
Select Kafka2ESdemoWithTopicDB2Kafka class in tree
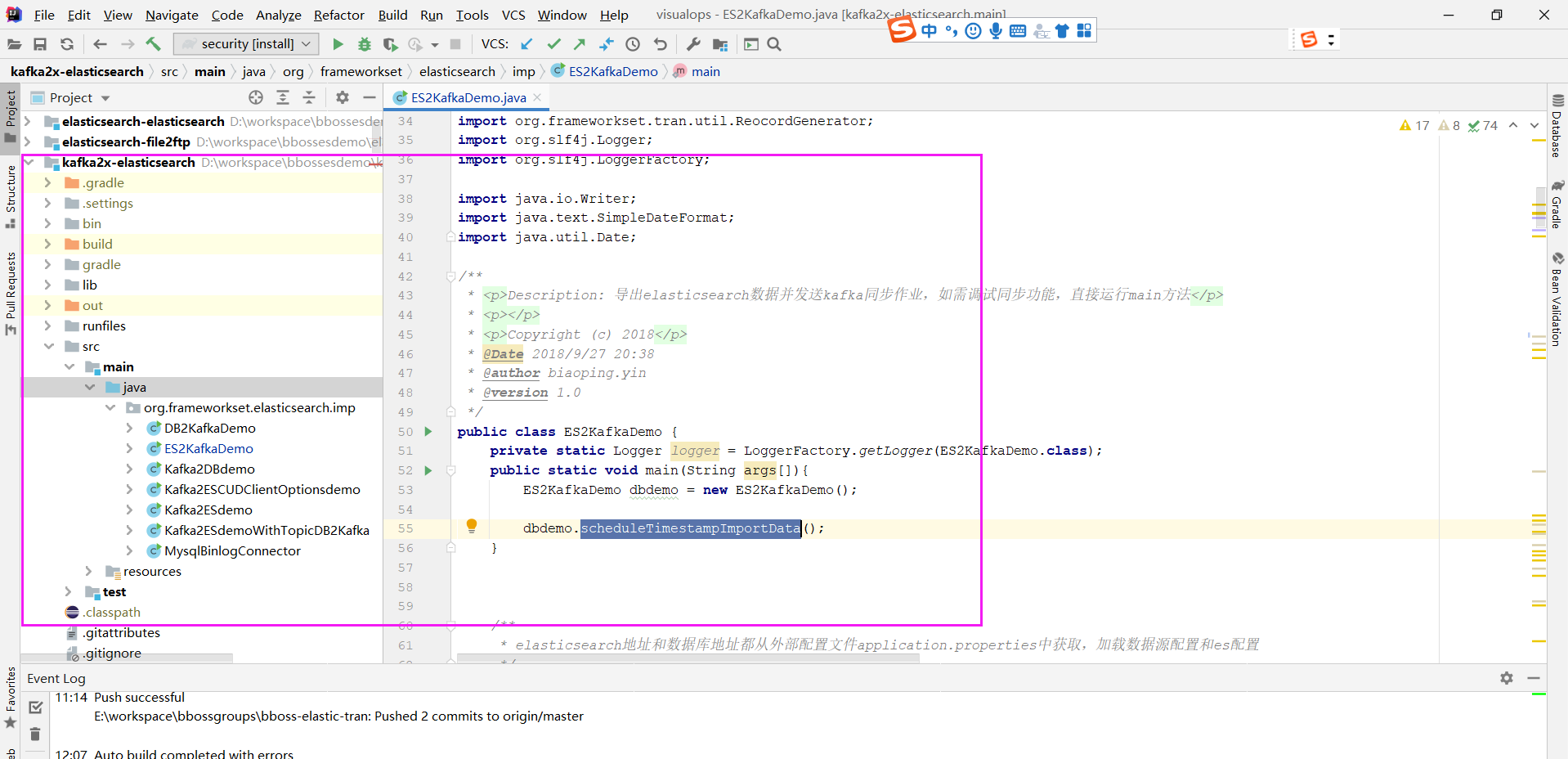(x=267, y=530)
